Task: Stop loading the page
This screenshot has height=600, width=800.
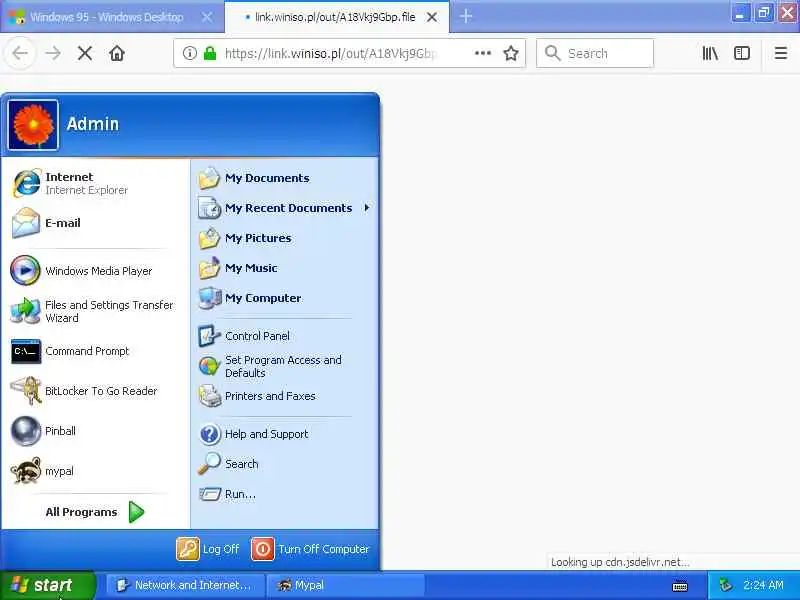Action: coord(85,53)
